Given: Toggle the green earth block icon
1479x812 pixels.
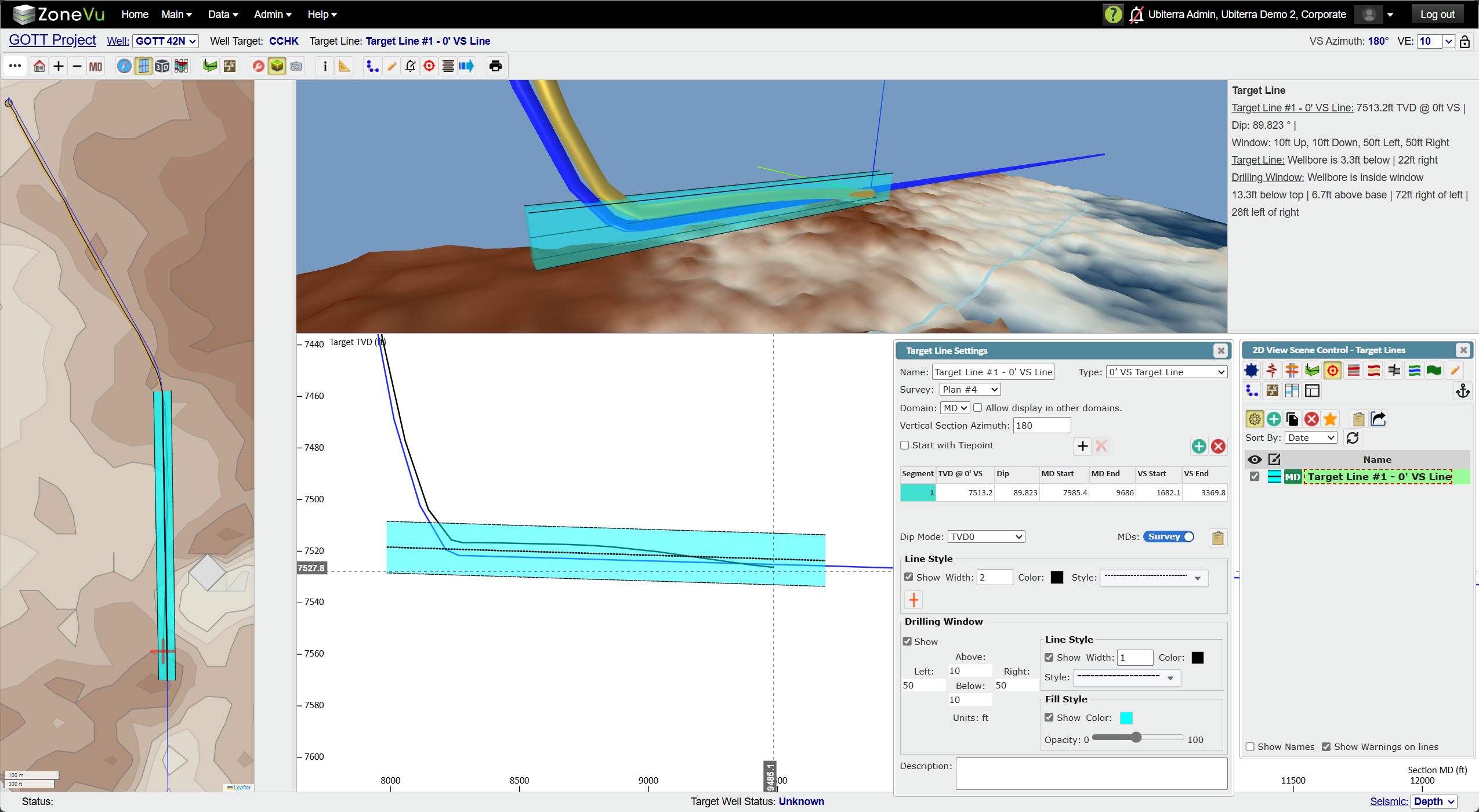Looking at the screenshot, I should coord(277,66).
